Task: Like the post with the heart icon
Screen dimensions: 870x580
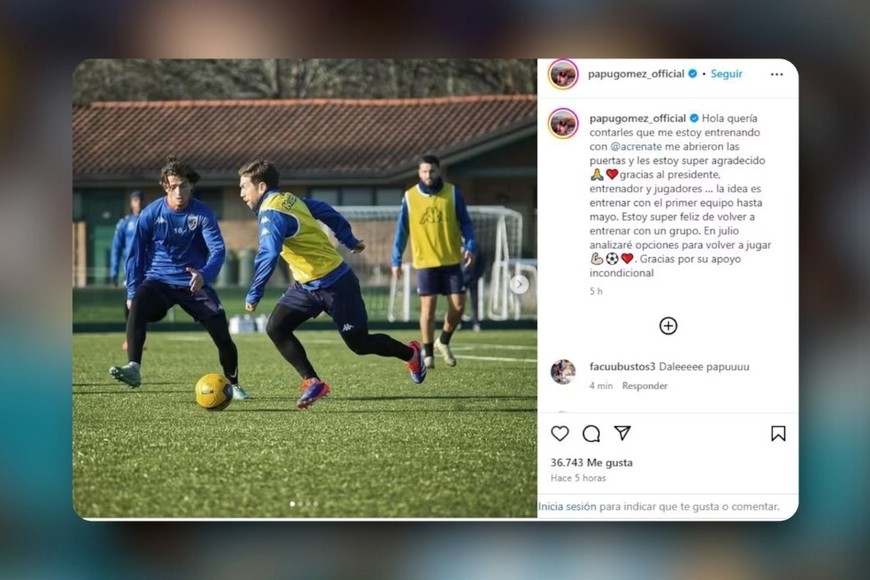Action: tap(560, 433)
